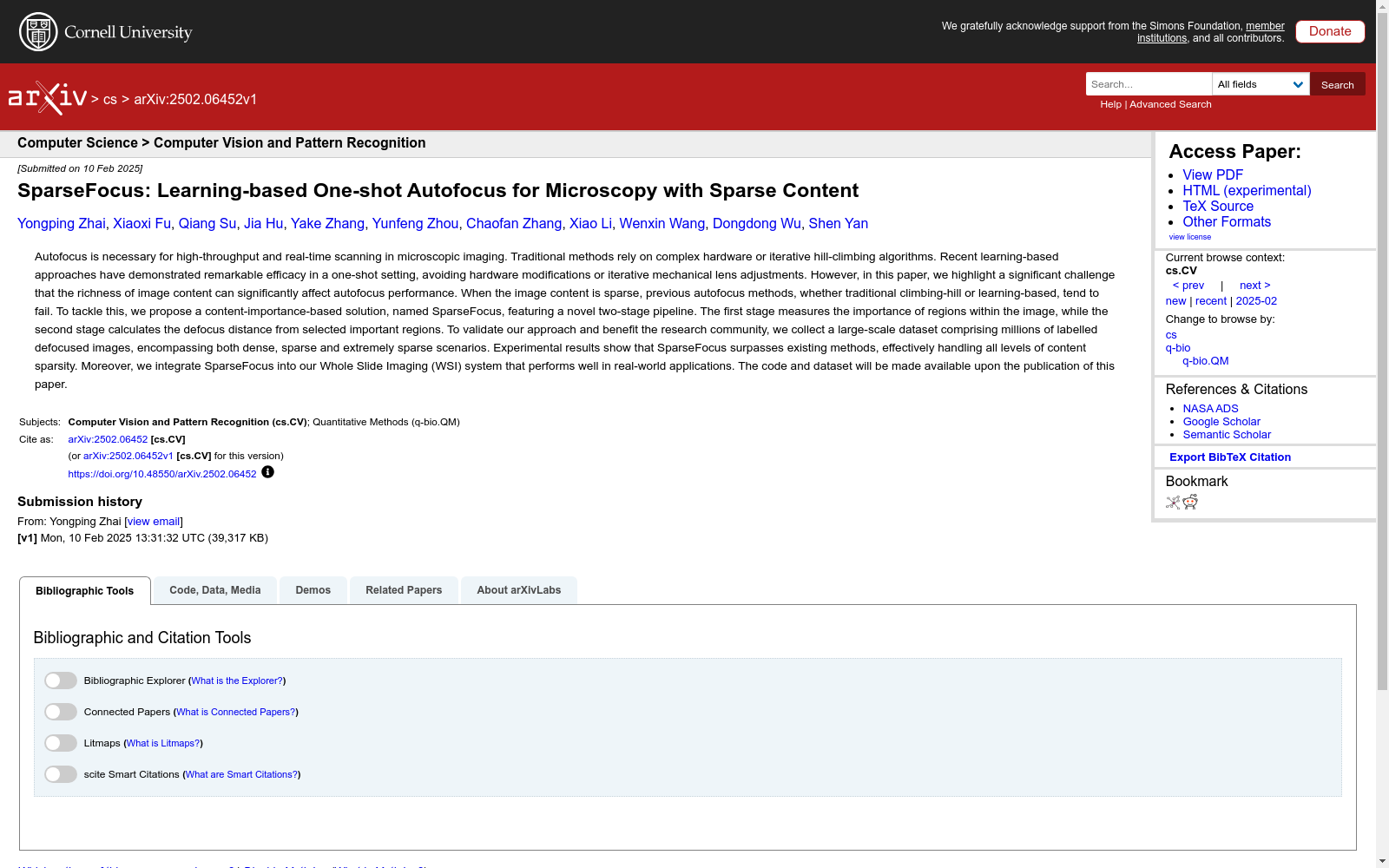Open What are Smart Citations? link
The width and height of the screenshot is (1389, 868).
click(241, 775)
